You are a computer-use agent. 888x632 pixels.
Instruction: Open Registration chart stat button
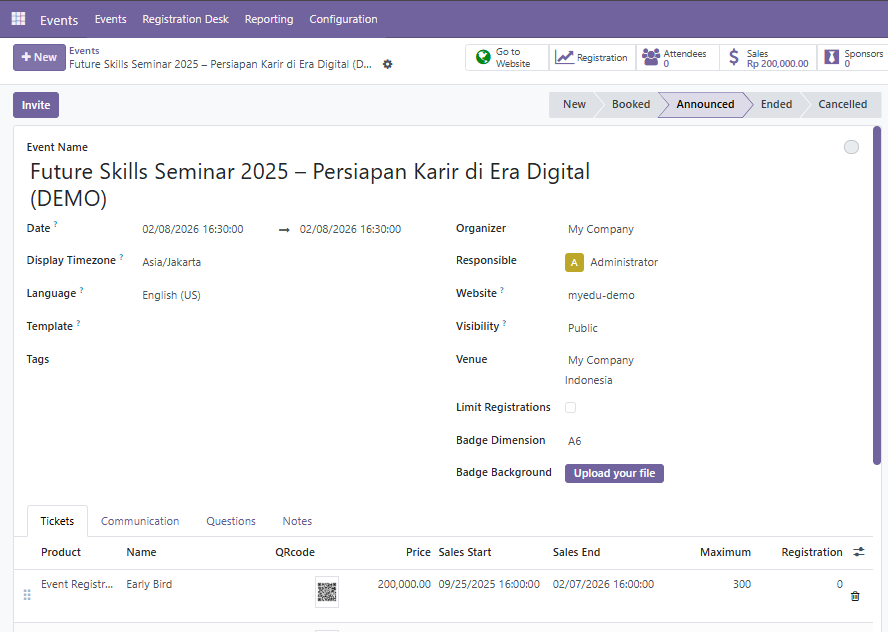592,58
